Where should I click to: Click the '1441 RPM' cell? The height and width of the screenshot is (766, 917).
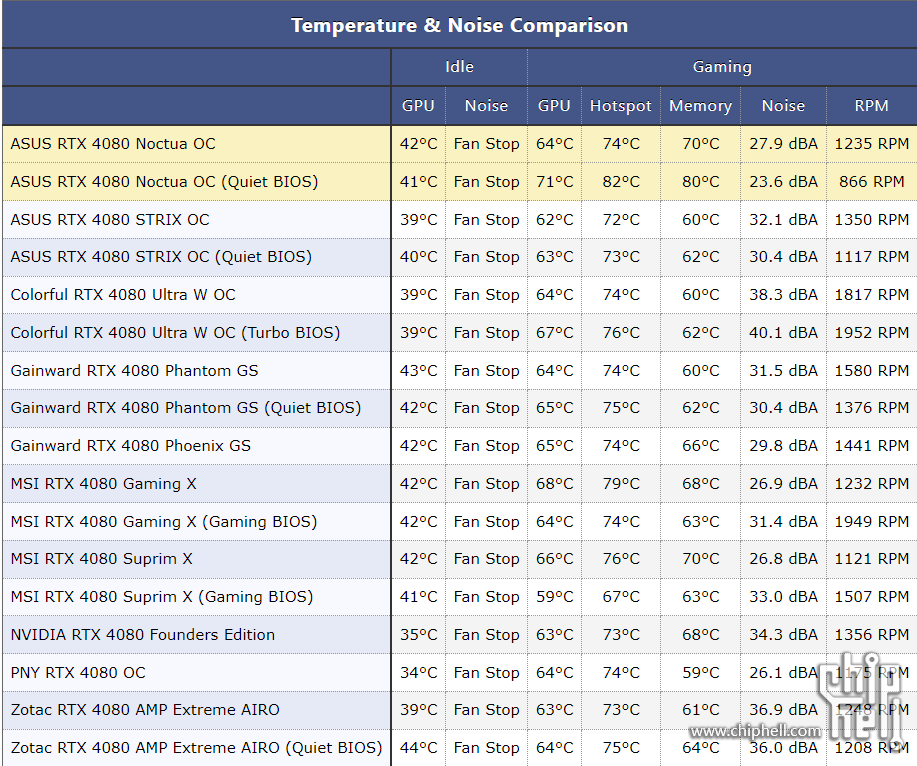tap(871, 446)
